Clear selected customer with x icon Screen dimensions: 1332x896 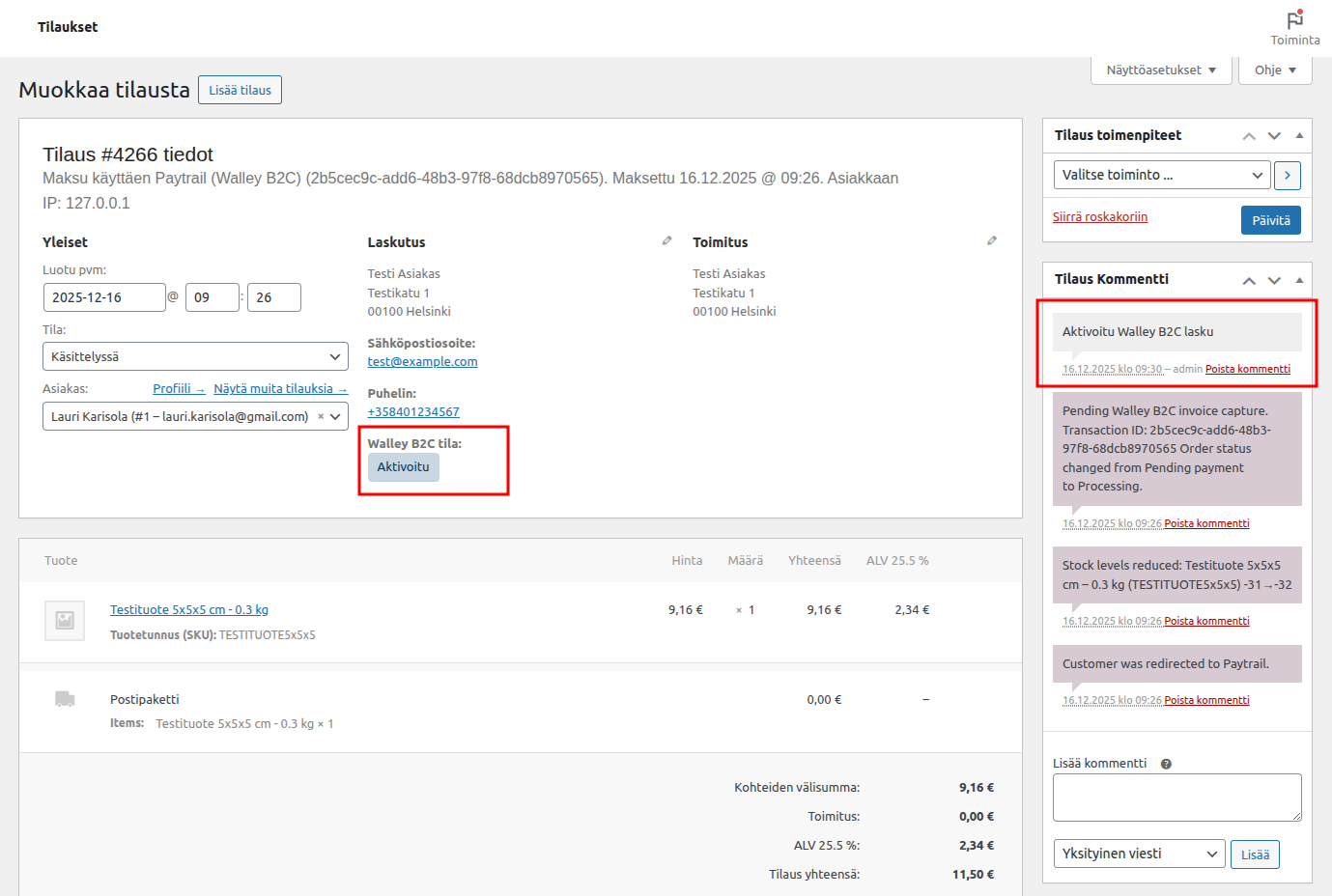(x=321, y=417)
